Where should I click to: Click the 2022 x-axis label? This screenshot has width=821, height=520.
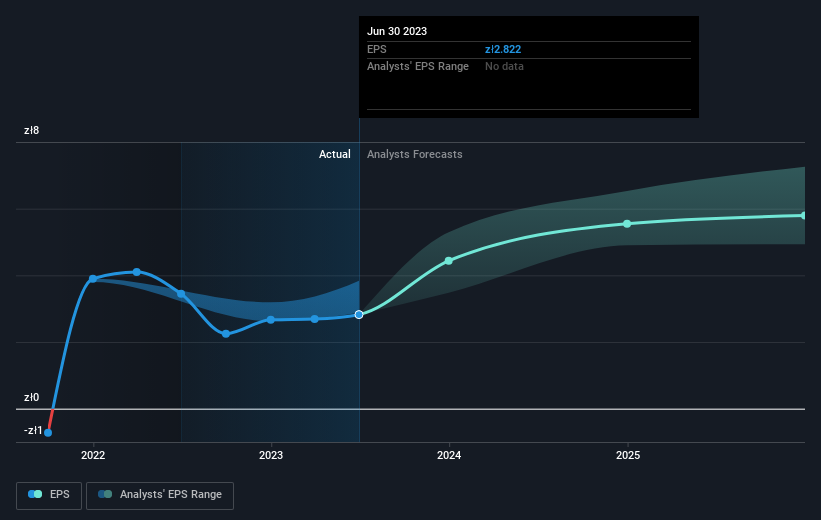click(x=93, y=455)
